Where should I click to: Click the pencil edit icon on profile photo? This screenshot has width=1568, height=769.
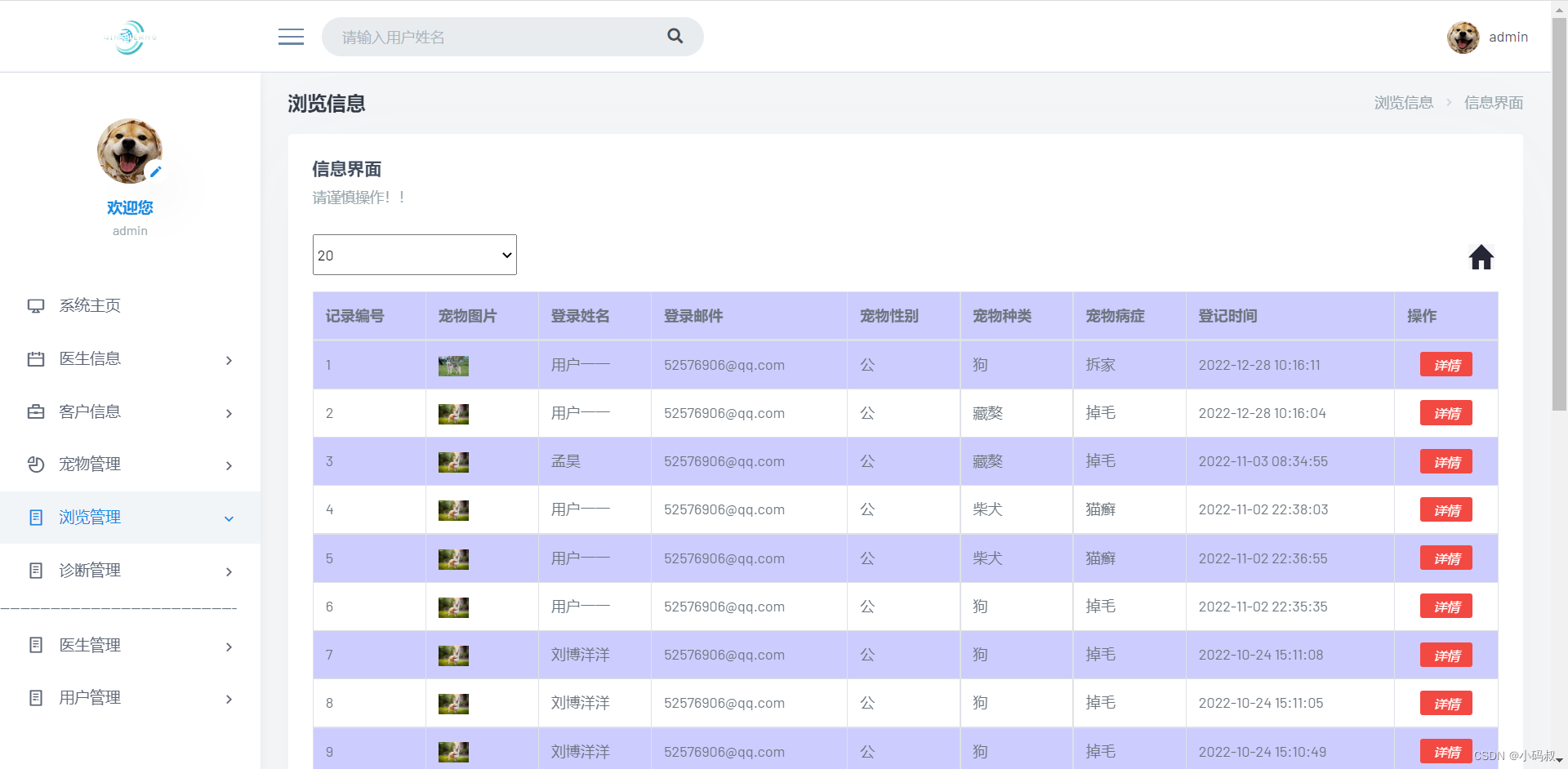click(x=155, y=171)
